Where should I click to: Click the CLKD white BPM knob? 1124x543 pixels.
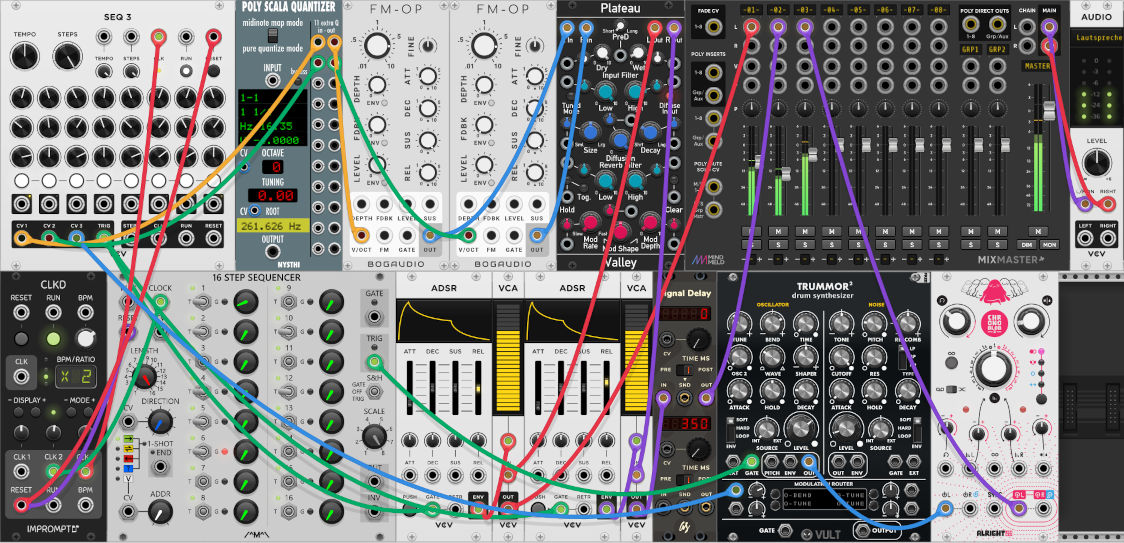[85, 338]
